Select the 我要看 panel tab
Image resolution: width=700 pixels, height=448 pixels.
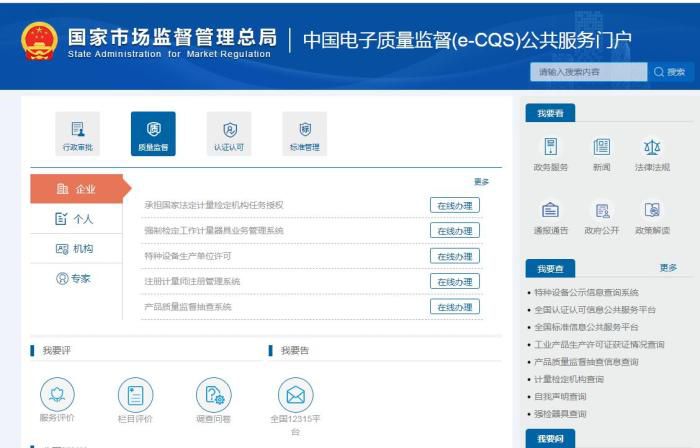click(550, 113)
